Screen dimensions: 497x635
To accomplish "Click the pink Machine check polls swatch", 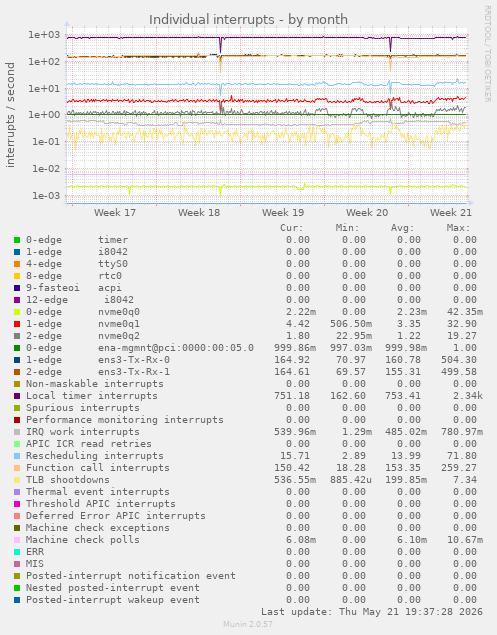I will coord(17,540).
